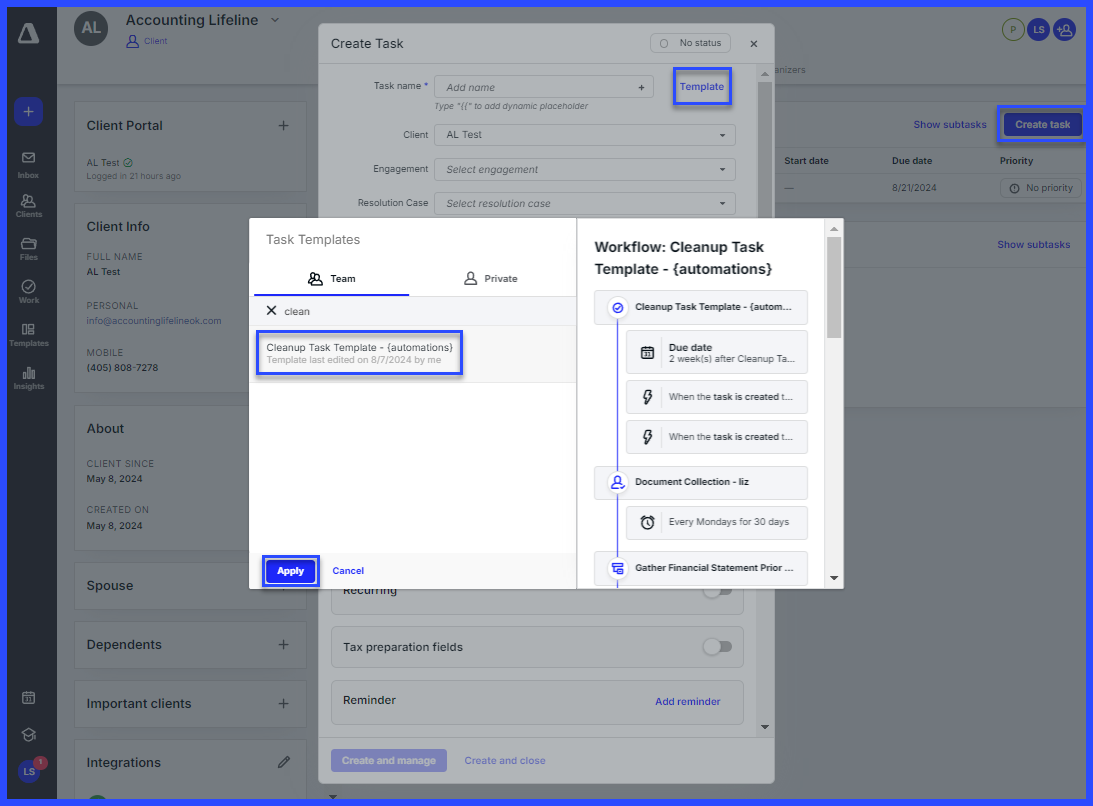Expand the Select engagement dropdown
This screenshot has width=1093, height=806.
[x=584, y=170]
